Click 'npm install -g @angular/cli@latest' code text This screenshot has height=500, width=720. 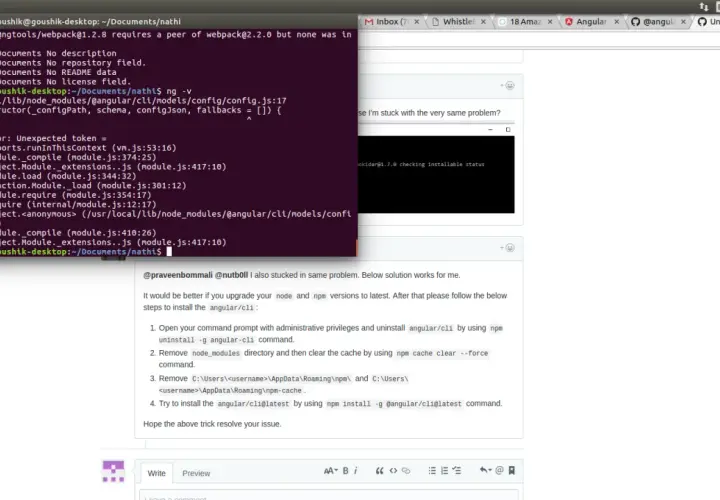[394, 404]
